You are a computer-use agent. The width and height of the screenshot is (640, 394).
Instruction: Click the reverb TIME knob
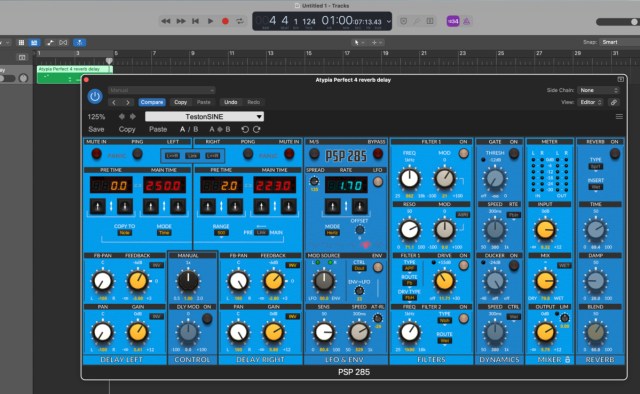pos(596,230)
